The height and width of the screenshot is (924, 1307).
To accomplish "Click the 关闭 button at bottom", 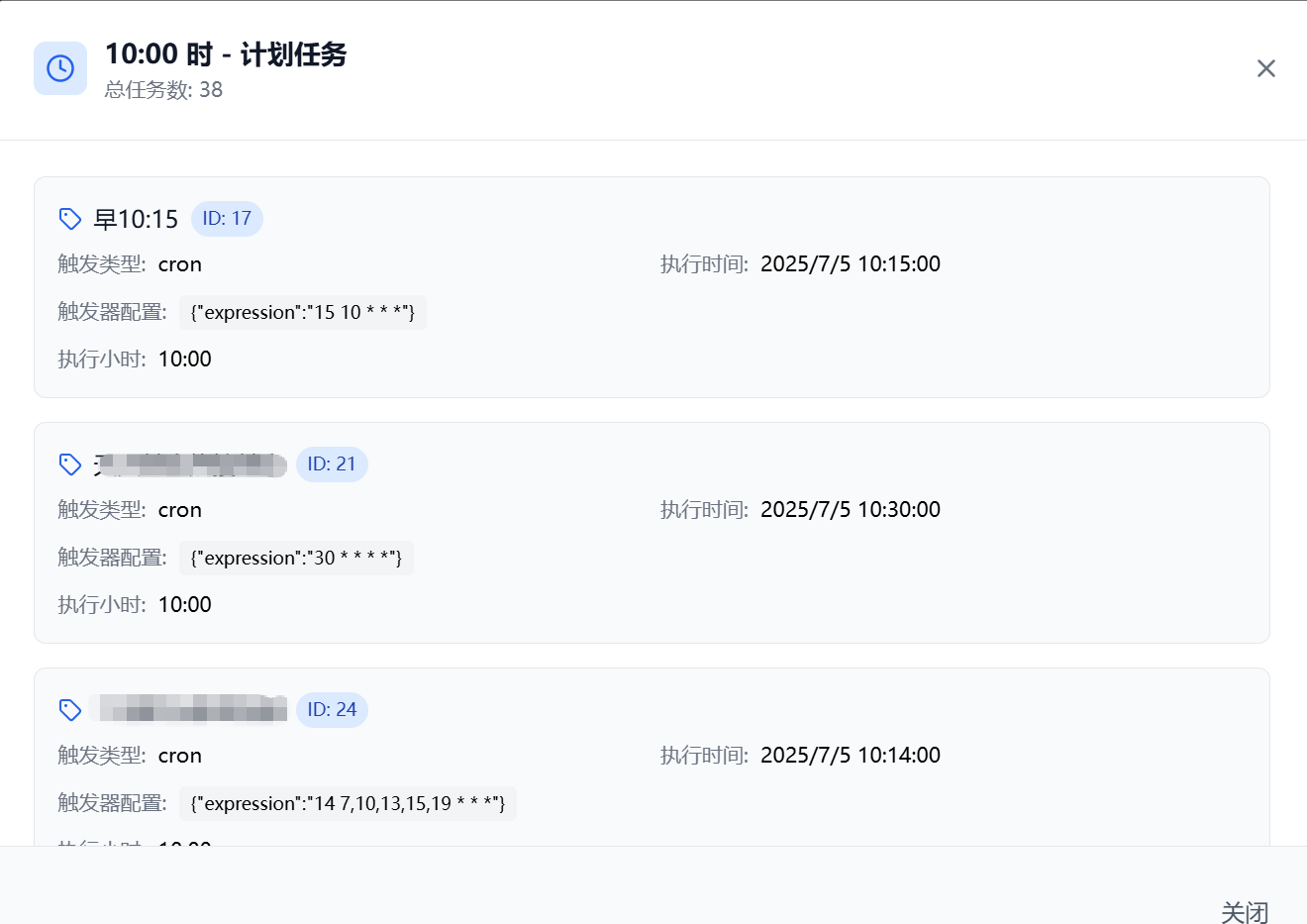I will tap(1245, 912).
